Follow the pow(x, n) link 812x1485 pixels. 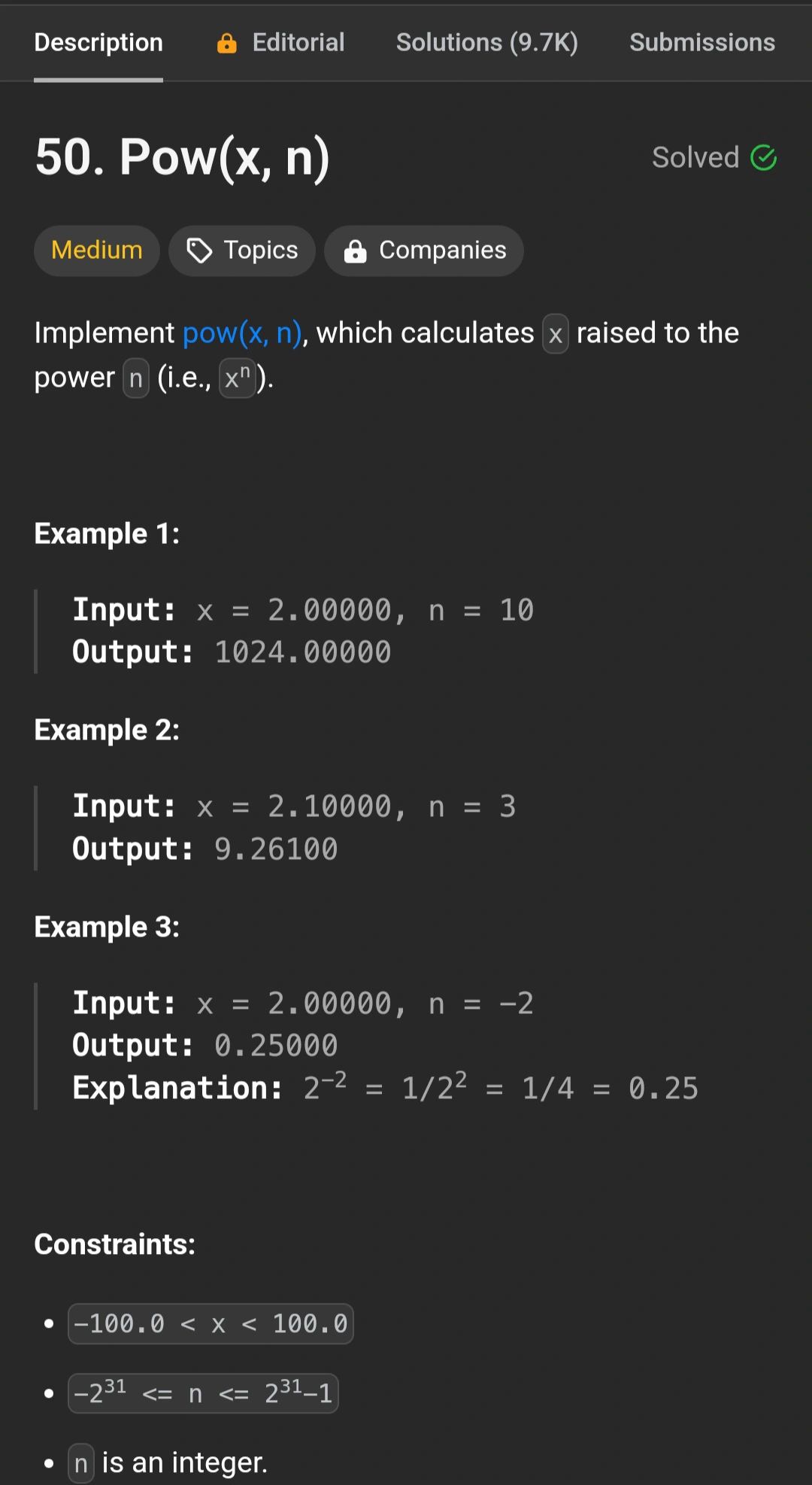242,333
